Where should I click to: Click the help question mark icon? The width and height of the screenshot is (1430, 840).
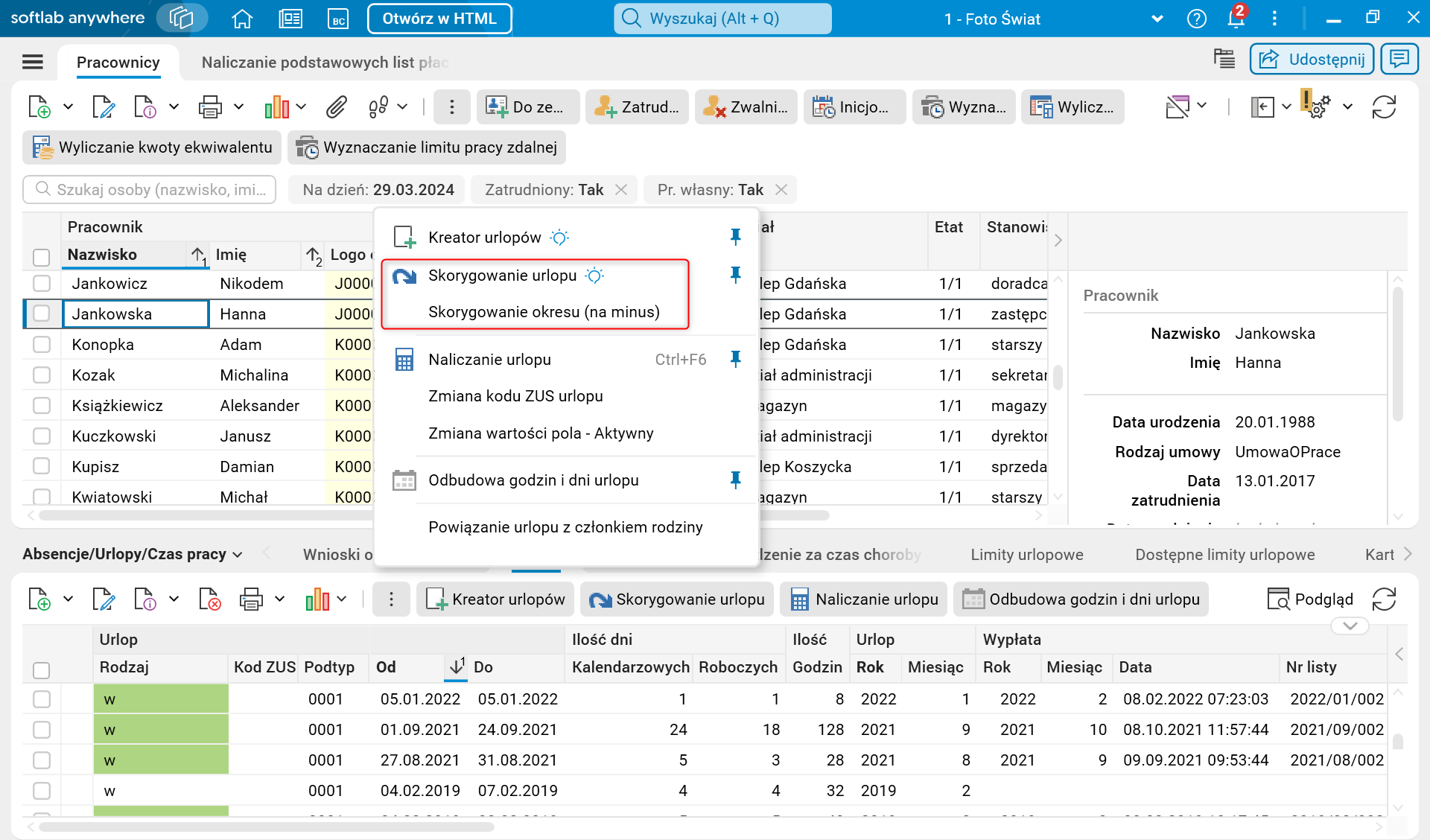point(1196,19)
